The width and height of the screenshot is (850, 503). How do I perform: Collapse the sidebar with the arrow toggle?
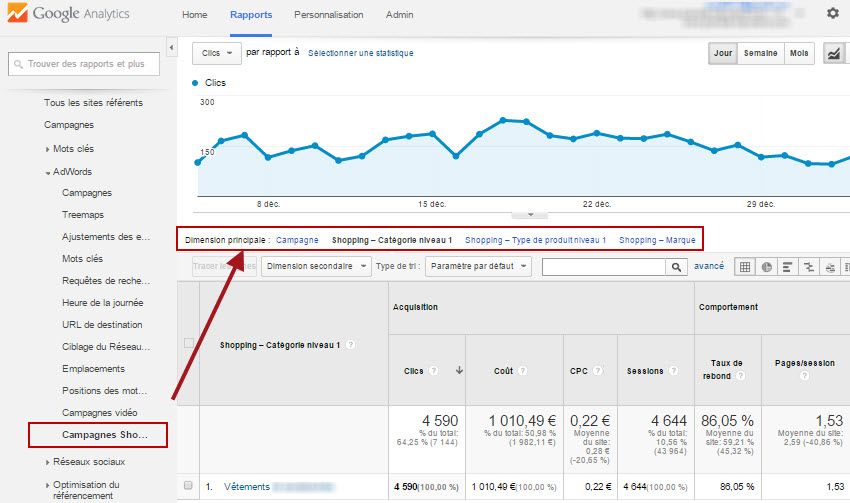click(x=171, y=48)
